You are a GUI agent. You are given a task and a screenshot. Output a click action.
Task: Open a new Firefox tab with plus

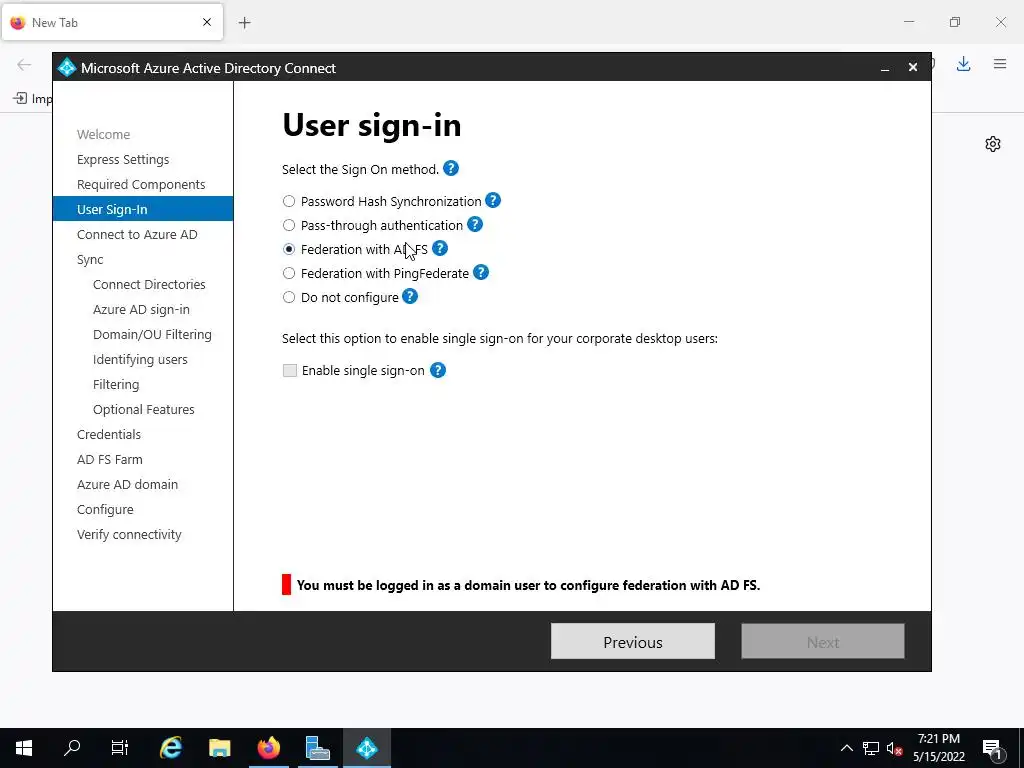pyautogui.click(x=244, y=23)
